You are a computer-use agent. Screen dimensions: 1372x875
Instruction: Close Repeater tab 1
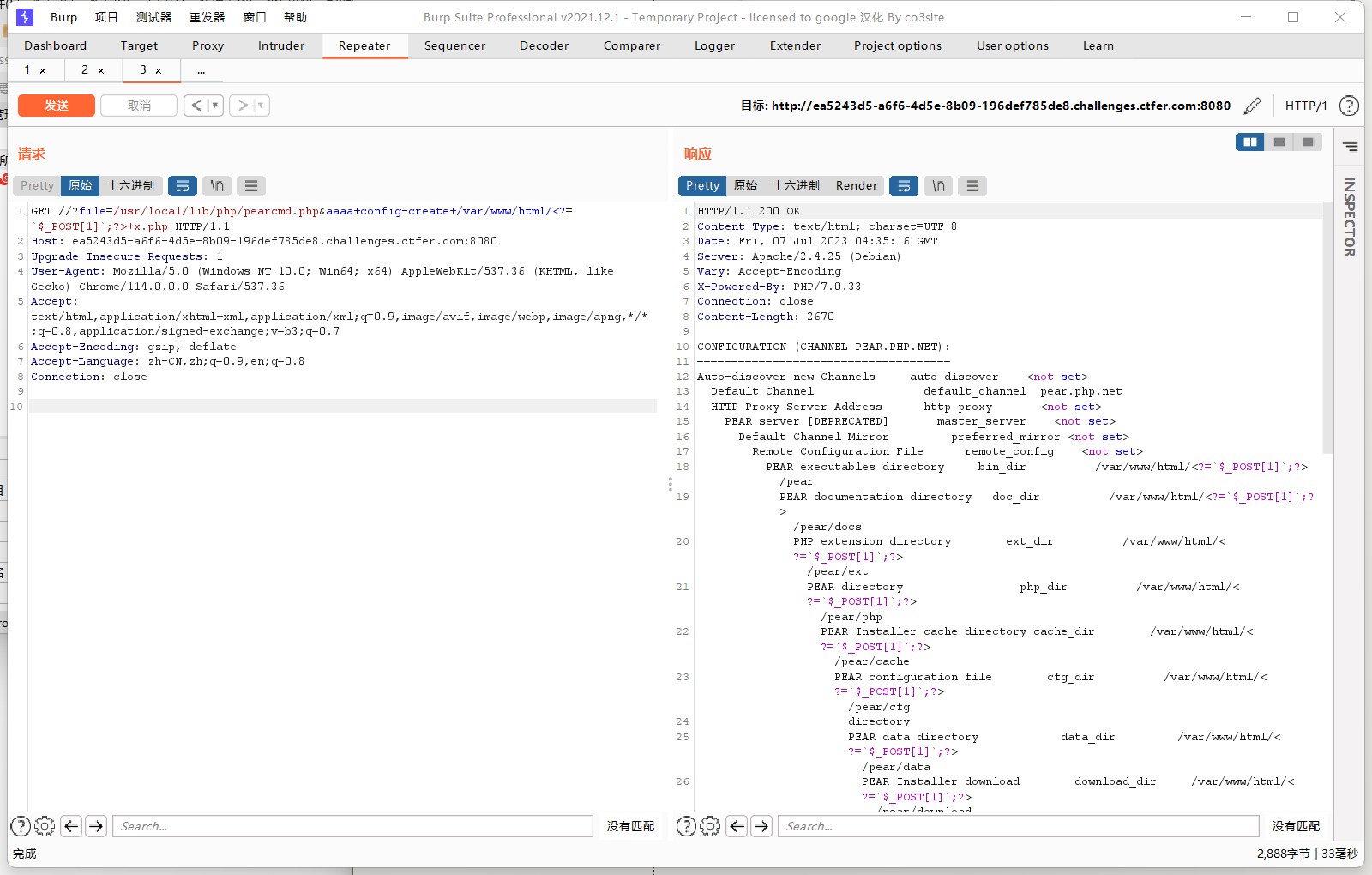(43, 71)
